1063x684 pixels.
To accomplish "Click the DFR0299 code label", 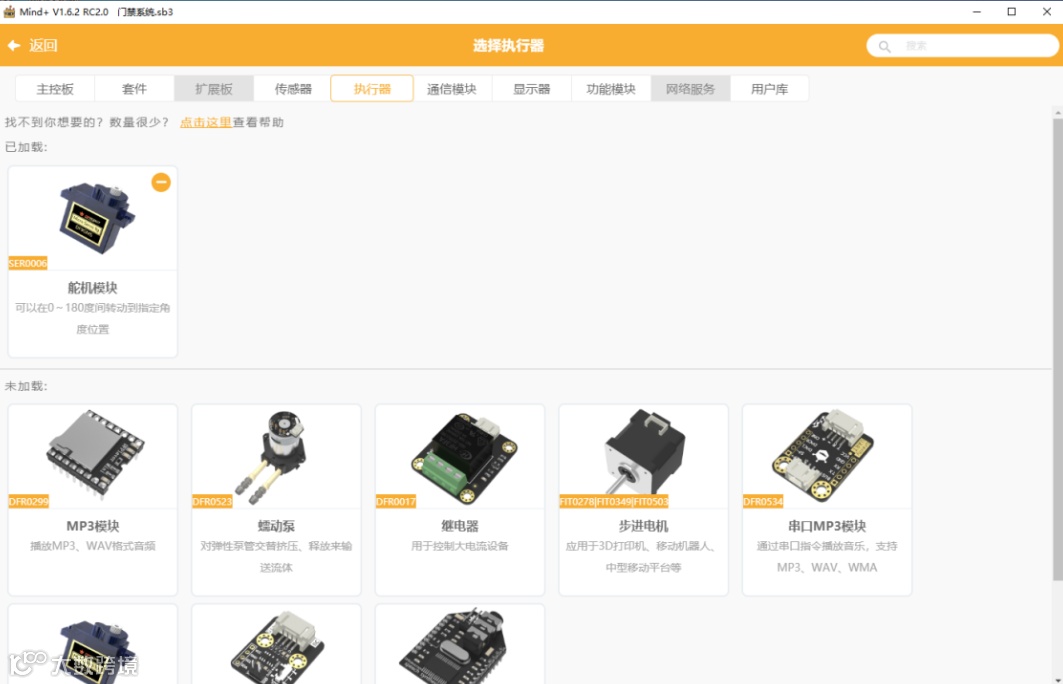I will [28, 502].
